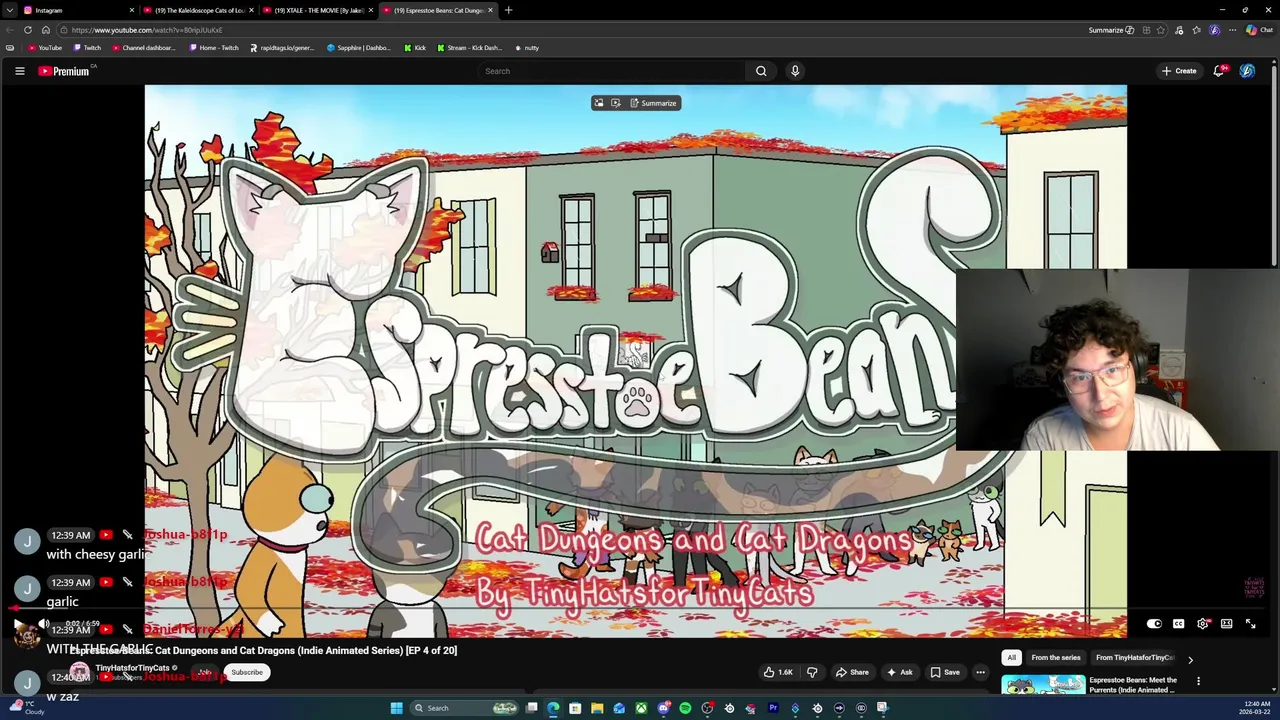
Task: Select the All filter chip
Action: coord(1011,658)
